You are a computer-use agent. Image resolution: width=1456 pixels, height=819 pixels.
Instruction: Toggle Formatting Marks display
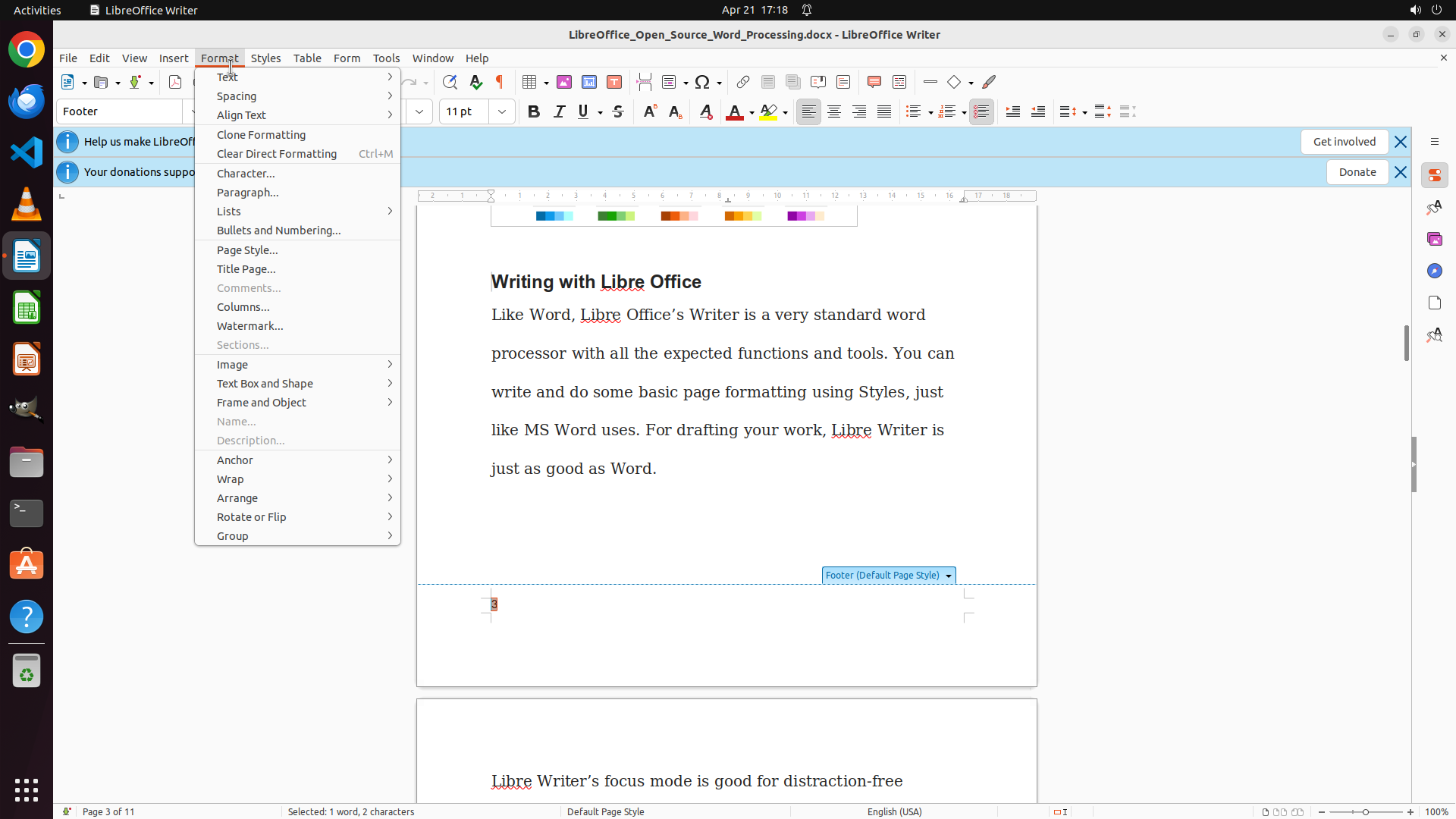tap(500, 82)
